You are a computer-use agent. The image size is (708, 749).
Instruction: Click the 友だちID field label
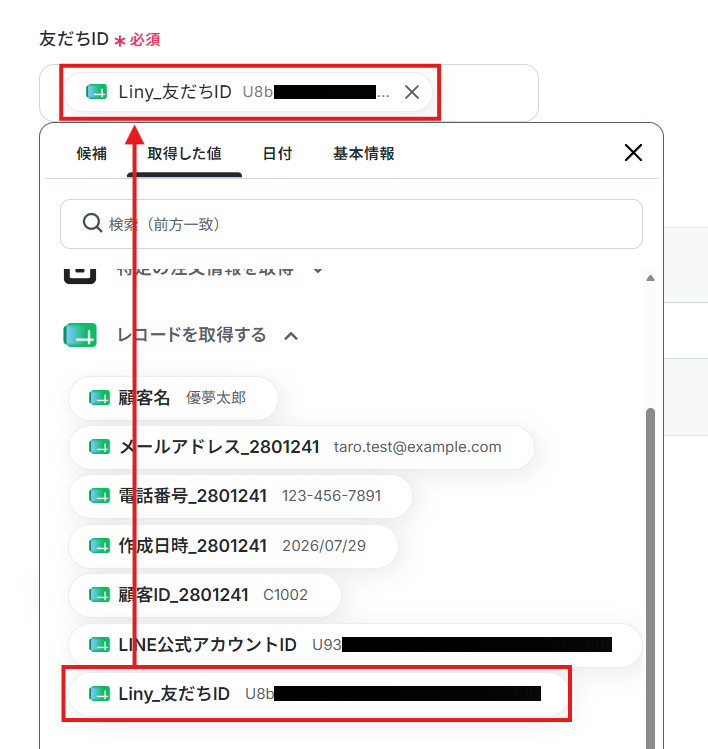point(74,39)
